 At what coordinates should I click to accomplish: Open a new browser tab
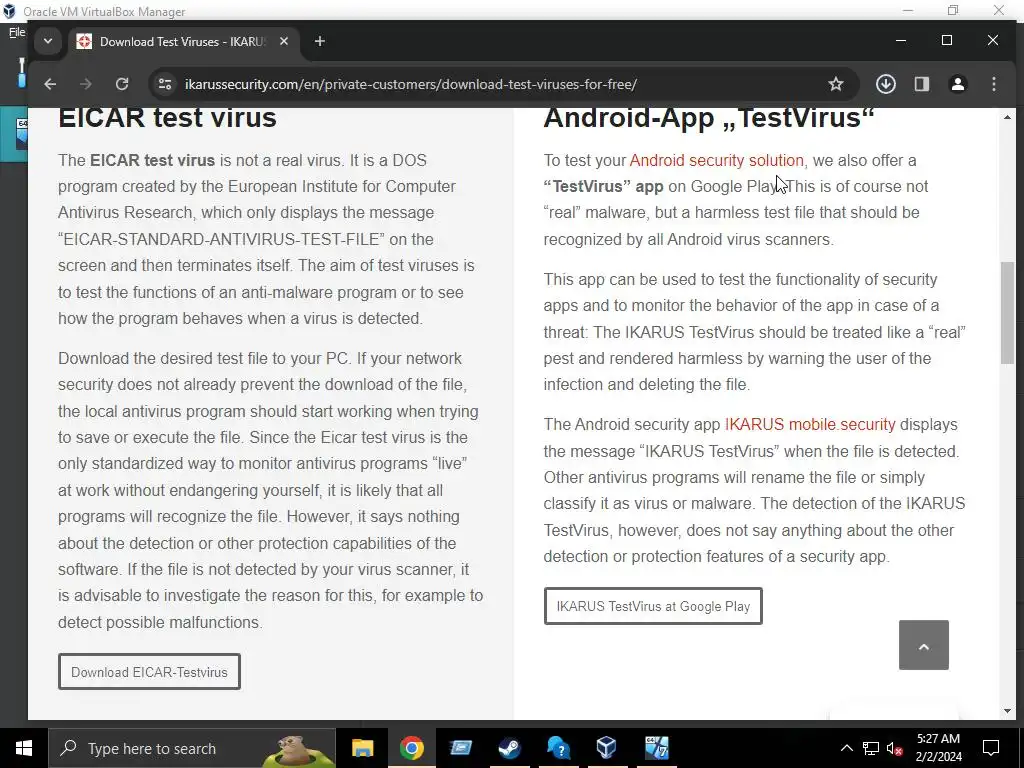(319, 41)
